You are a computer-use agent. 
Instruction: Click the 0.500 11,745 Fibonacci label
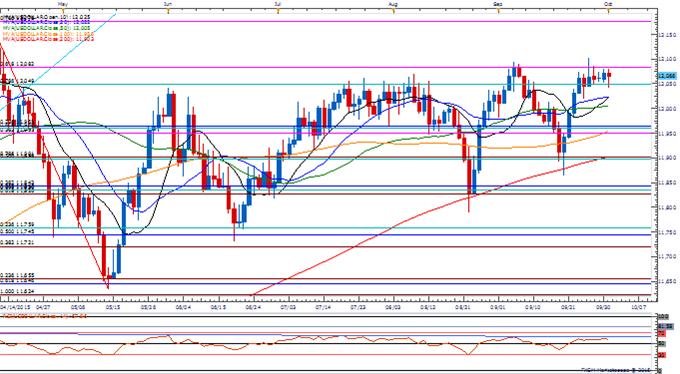point(17,231)
